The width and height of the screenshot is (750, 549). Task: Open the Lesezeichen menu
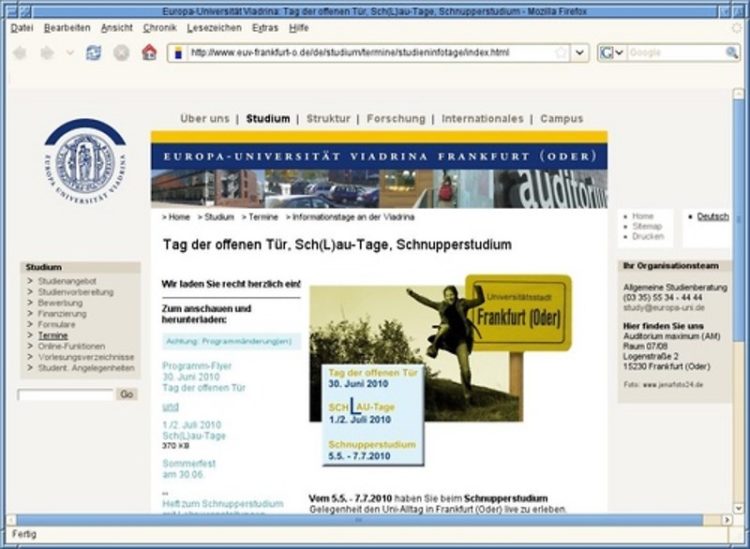point(214,28)
